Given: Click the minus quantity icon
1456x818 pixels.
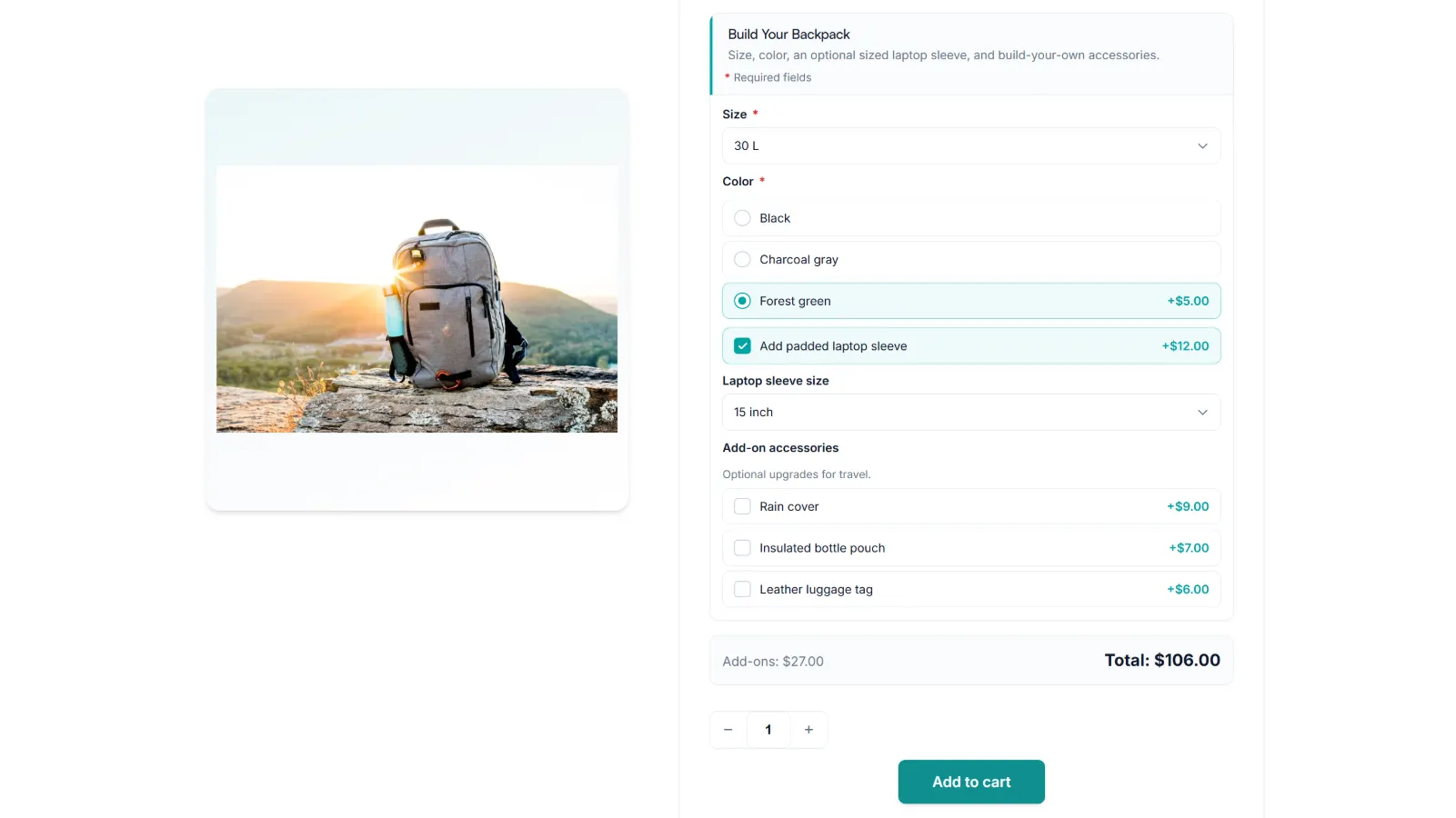Looking at the screenshot, I should (x=728, y=730).
